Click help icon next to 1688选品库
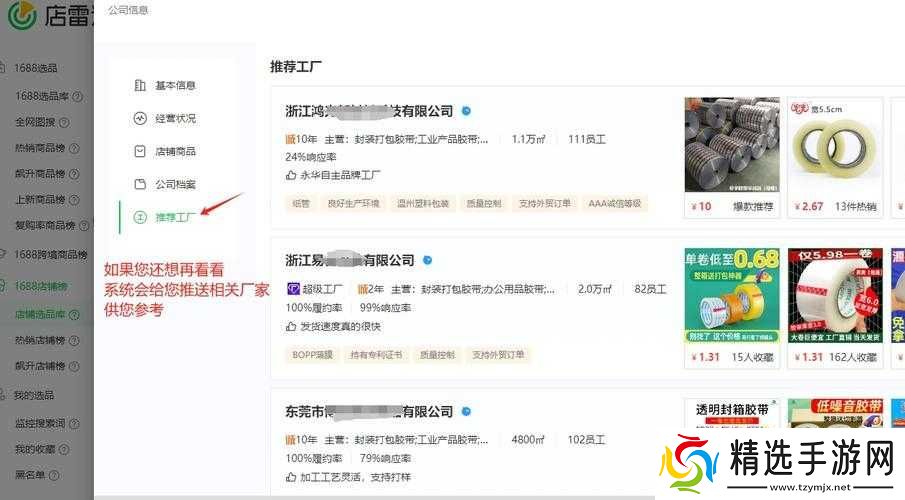This screenshot has height=500, width=905. pyautogui.click(x=77, y=95)
